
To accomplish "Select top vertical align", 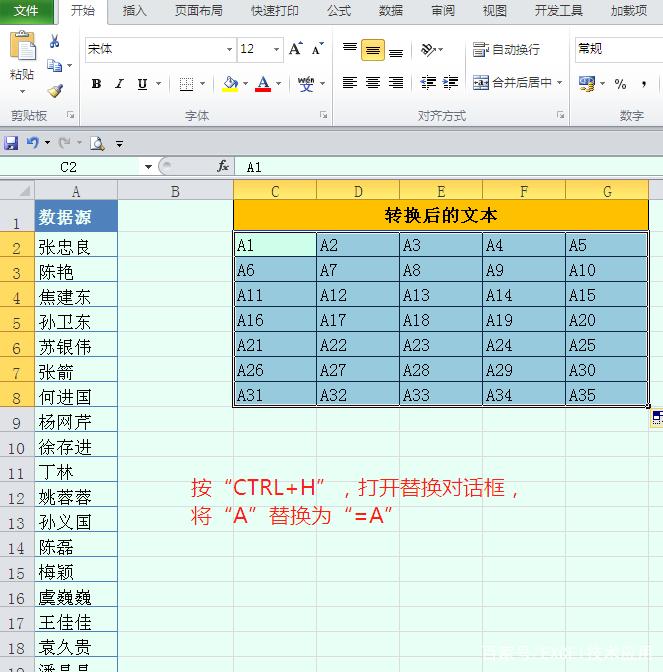I will pos(350,49).
